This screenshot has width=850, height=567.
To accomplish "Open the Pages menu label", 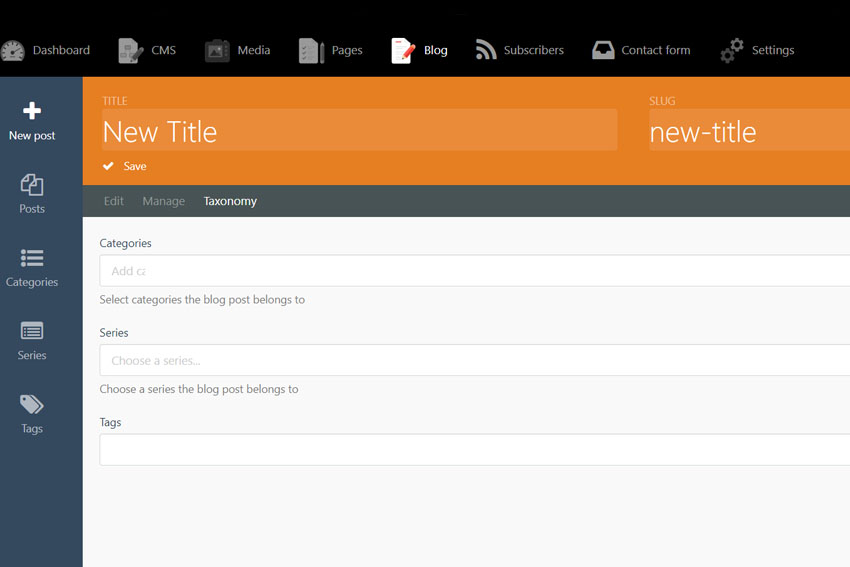I will (x=347, y=50).
